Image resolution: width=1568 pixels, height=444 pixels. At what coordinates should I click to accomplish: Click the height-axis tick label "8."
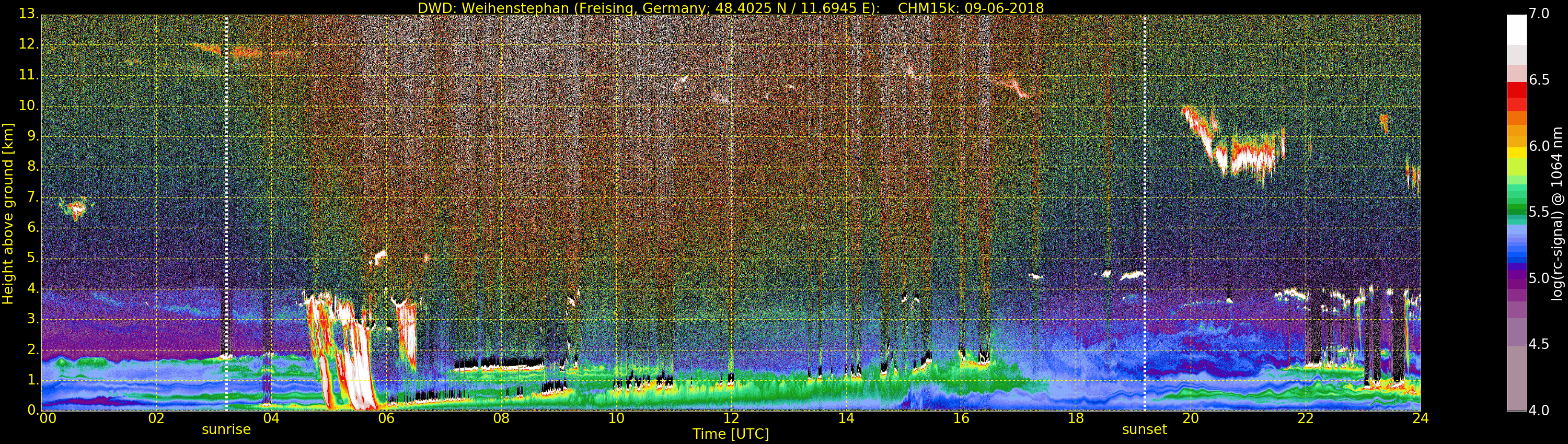click(x=32, y=167)
